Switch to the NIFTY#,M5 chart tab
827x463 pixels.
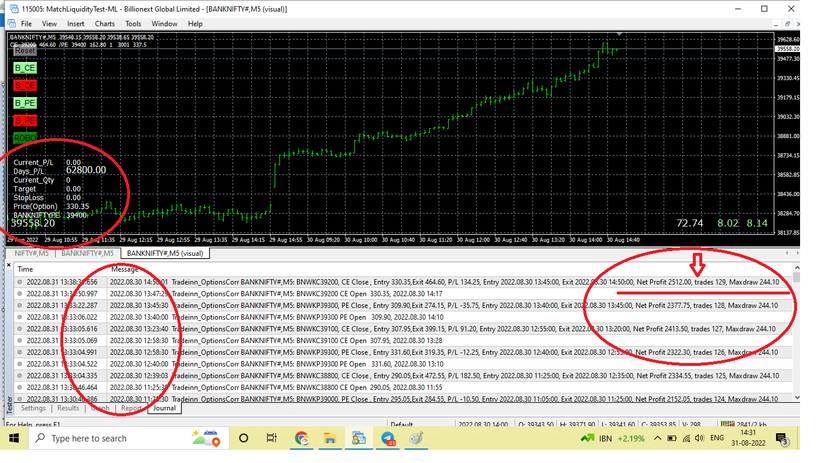coord(31,253)
